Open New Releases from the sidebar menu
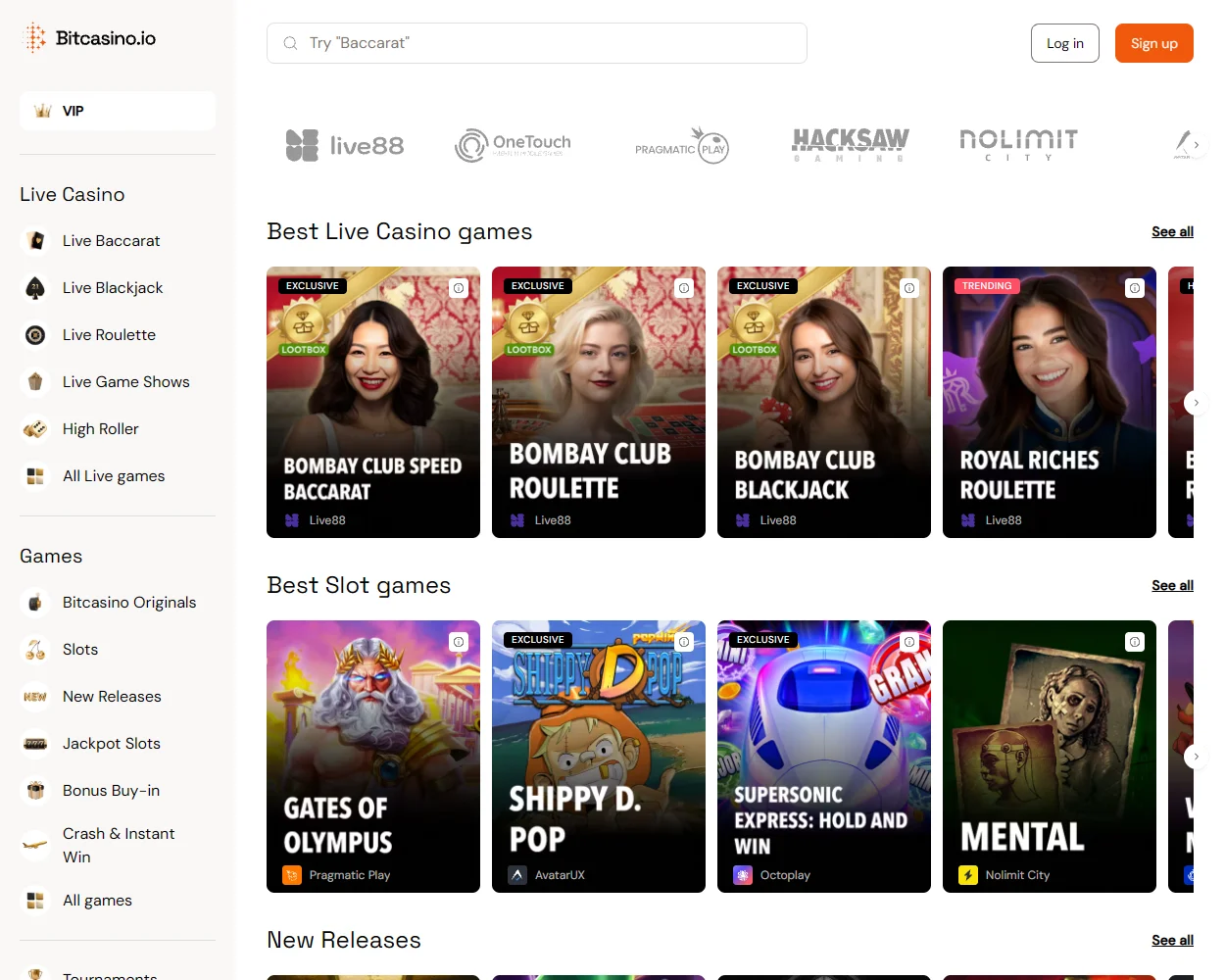The height and width of the screenshot is (980, 1225). click(x=112, y=696)
